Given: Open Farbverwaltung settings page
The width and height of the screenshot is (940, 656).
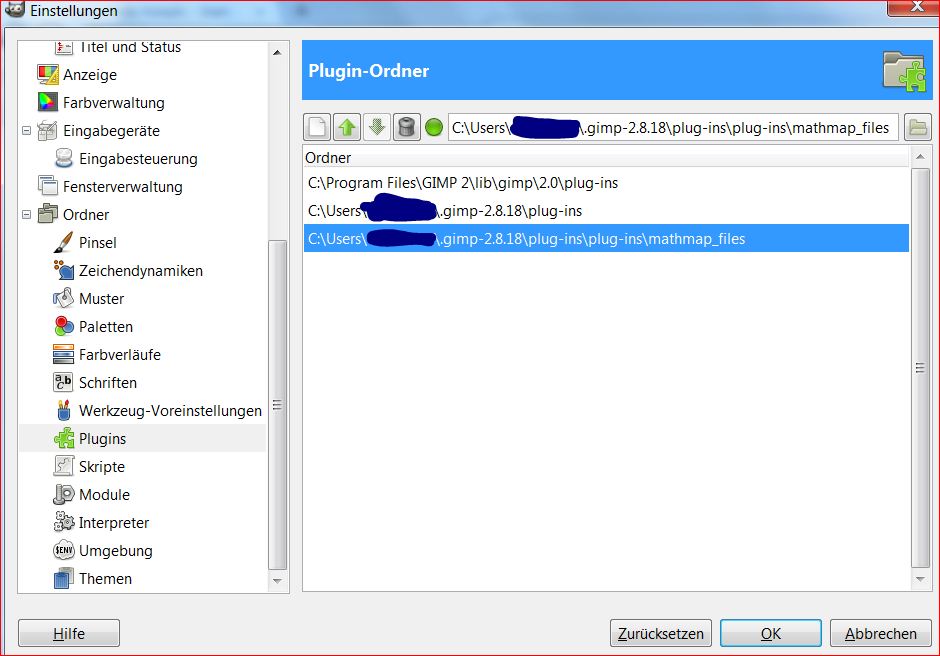Looking at the screenshot, I should click(113, 103).
